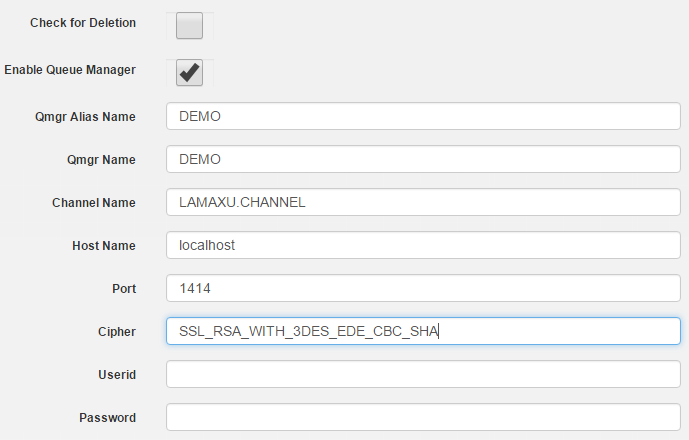Click the Cipher label

pos(117,332)
